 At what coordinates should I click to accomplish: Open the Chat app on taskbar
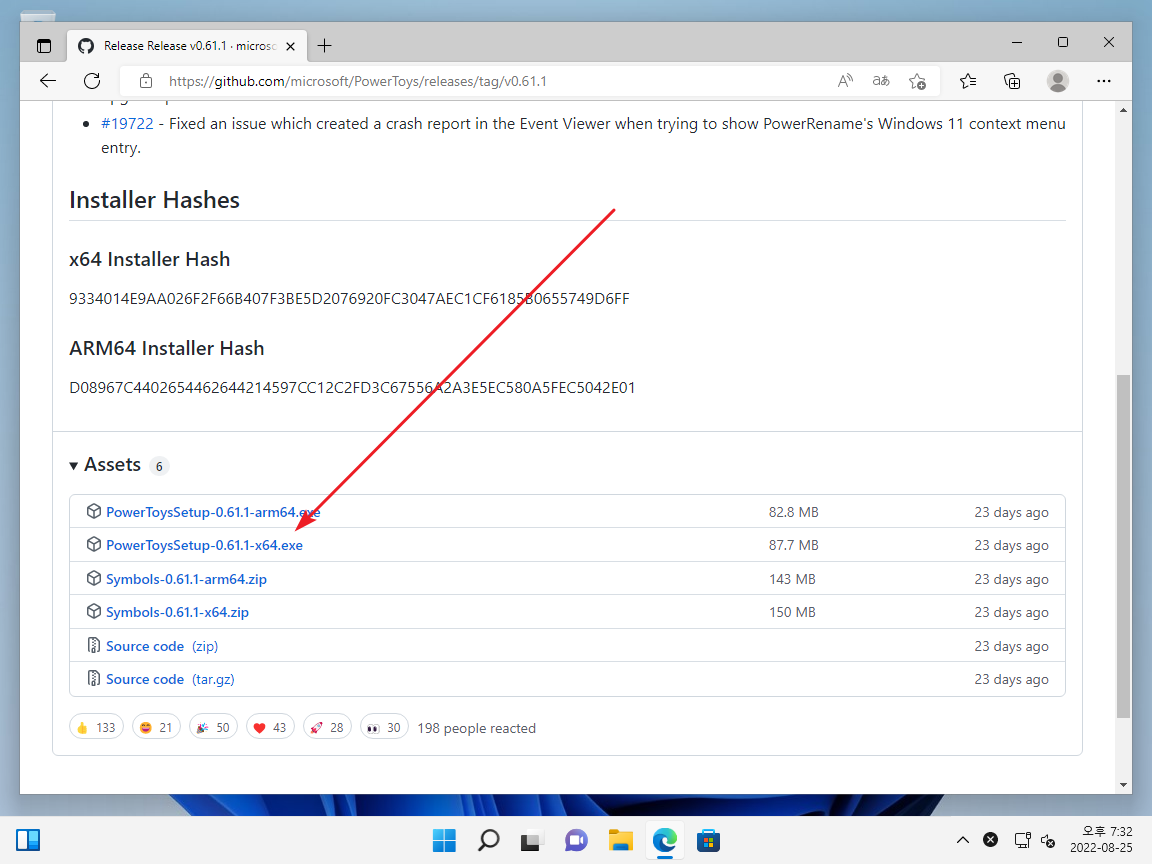(x=576, y=840)
